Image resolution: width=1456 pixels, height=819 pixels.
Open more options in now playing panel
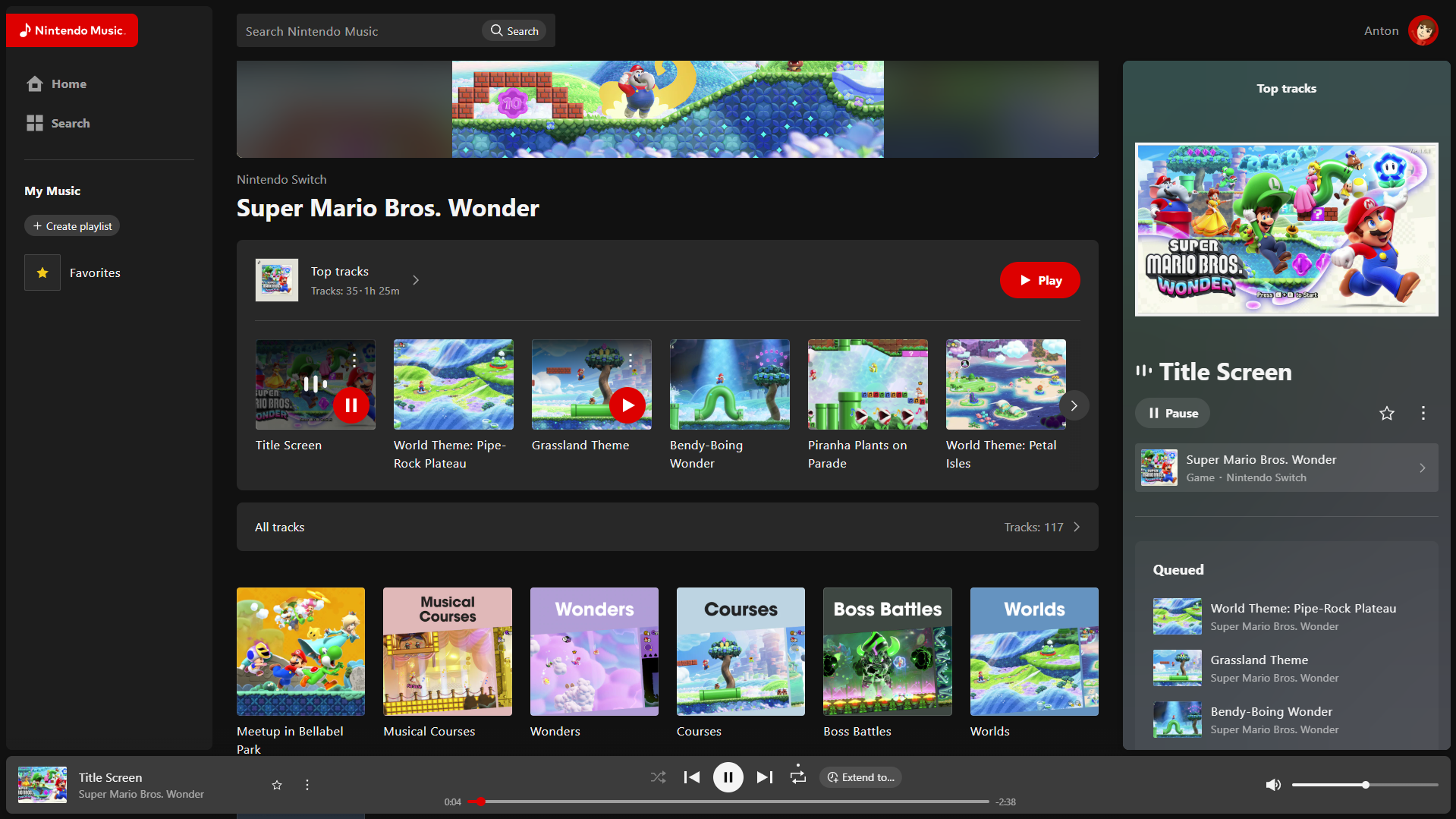pyautogui.click(x=1423, y=413)
